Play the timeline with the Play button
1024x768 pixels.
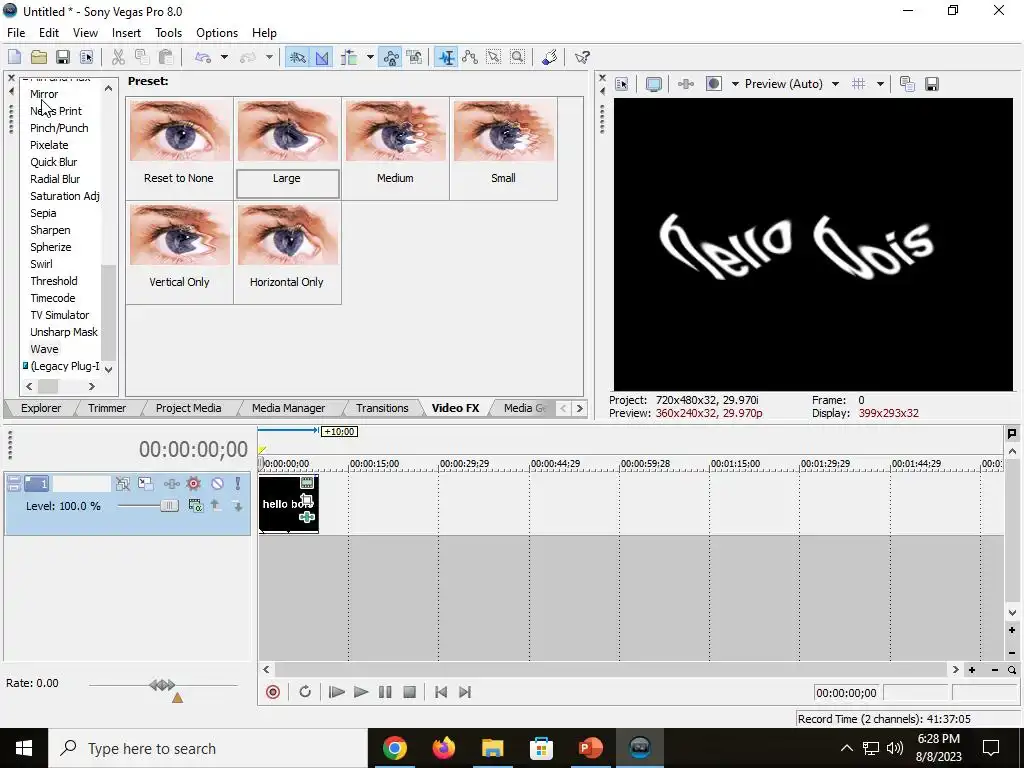point(360,692)
